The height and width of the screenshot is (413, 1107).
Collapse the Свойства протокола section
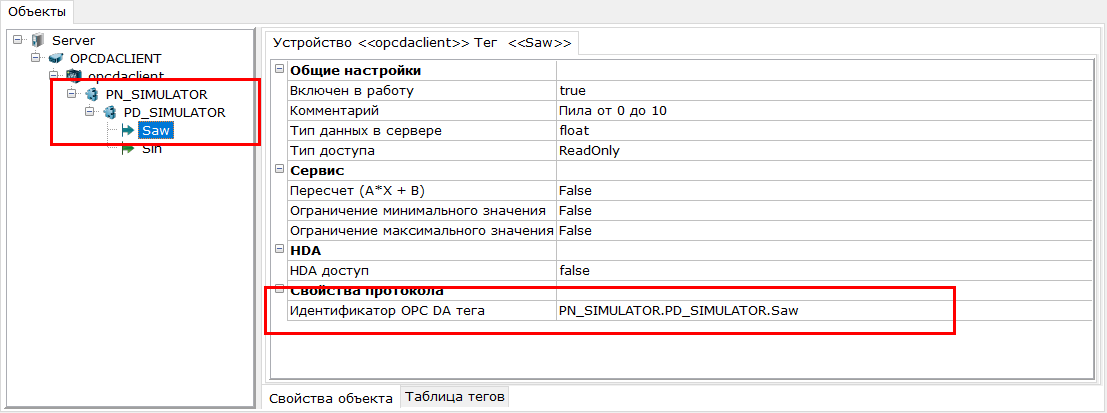279,290
